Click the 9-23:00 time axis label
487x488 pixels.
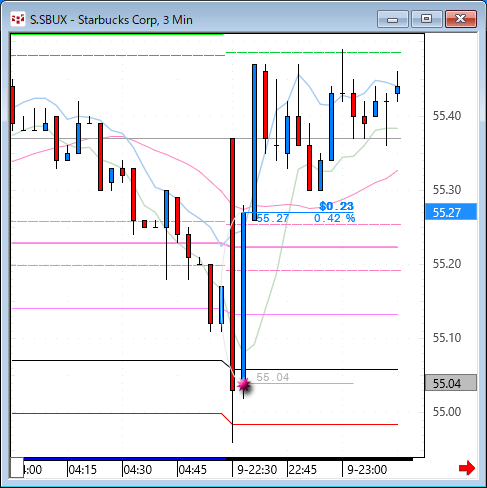(x=367, y=470)
